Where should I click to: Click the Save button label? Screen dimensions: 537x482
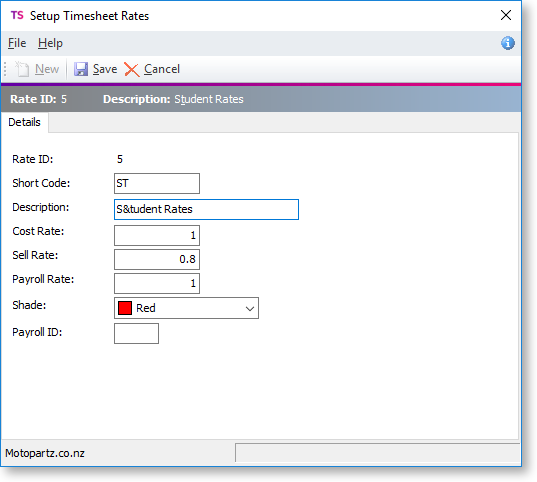[x=105, y=69]
